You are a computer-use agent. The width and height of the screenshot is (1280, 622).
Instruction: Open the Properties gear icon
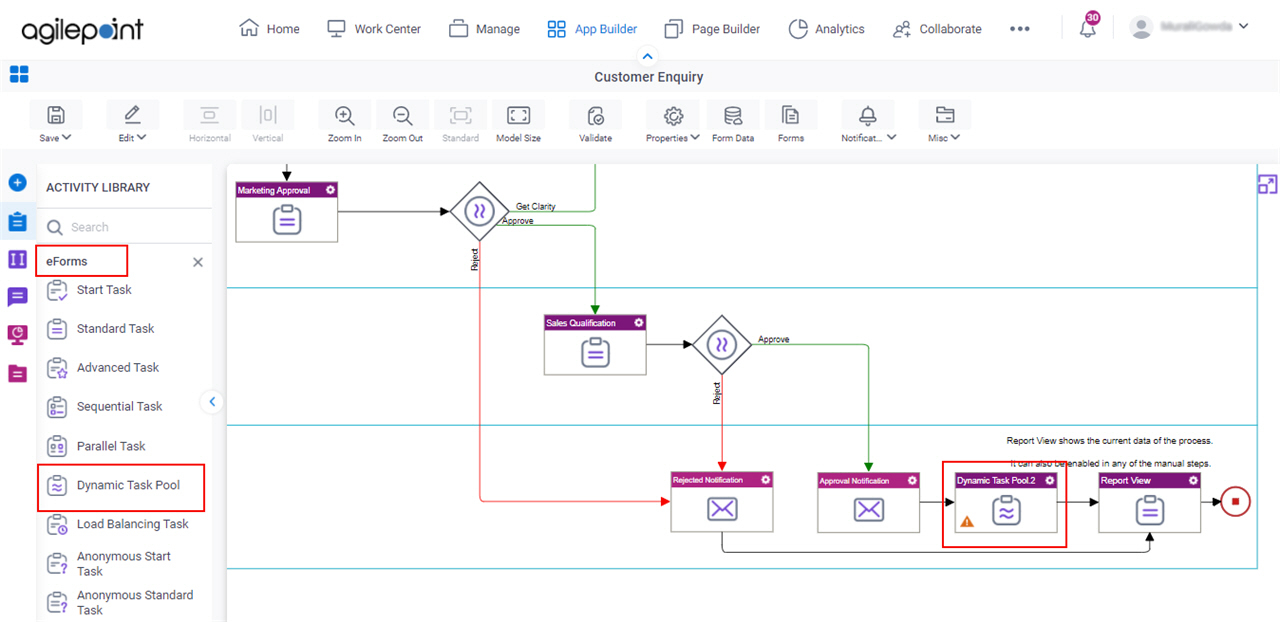[x=673, y=115]
